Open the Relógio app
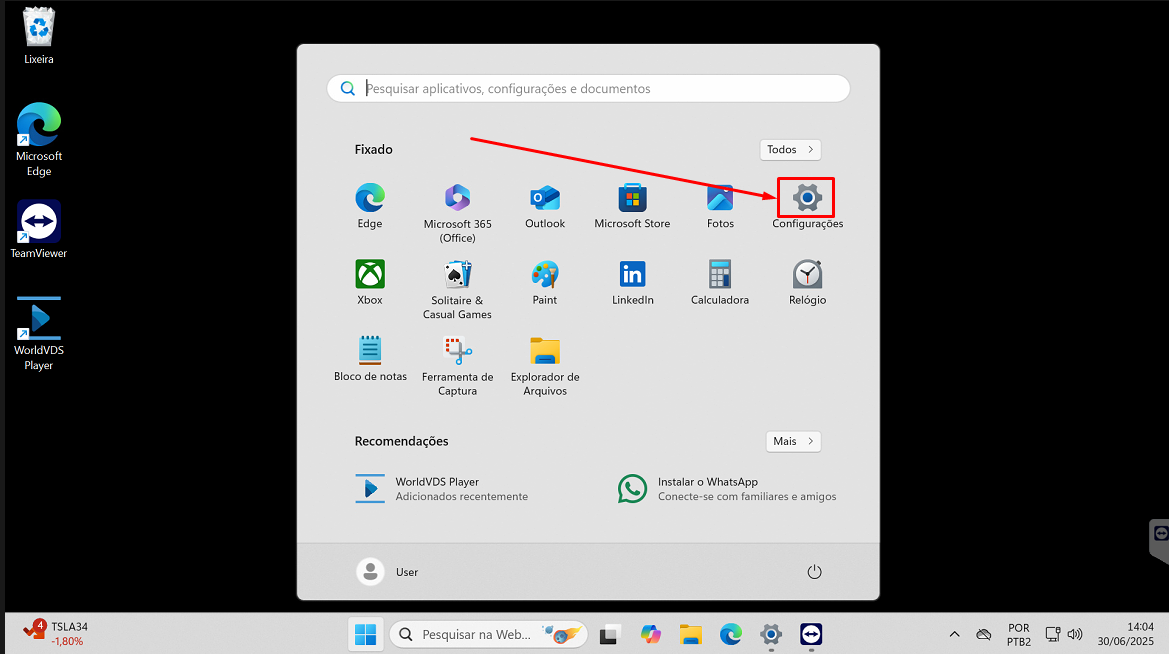The height and width of the screenshot is (654, 1169). pyautogui.click(x=807, y=283)
